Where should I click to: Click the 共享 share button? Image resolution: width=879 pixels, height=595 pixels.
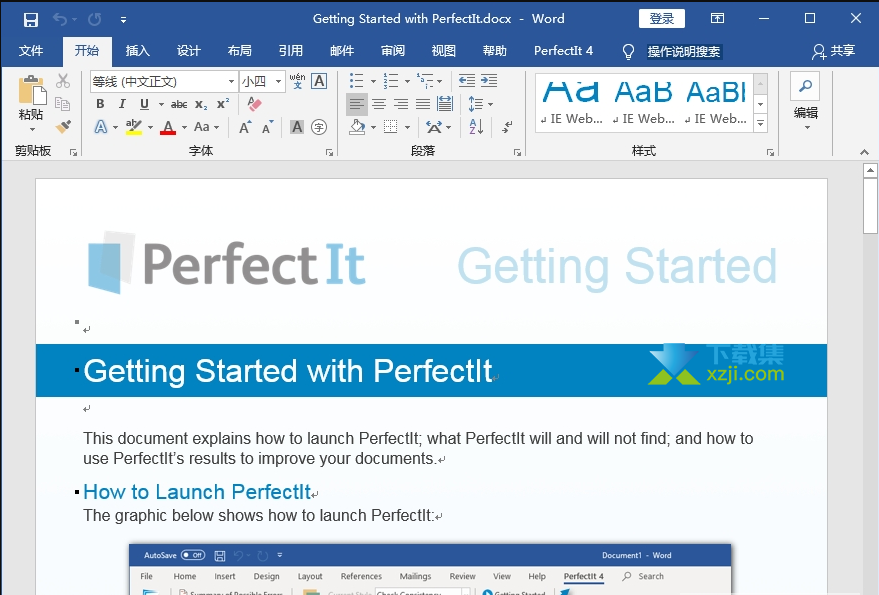point(834,51)
